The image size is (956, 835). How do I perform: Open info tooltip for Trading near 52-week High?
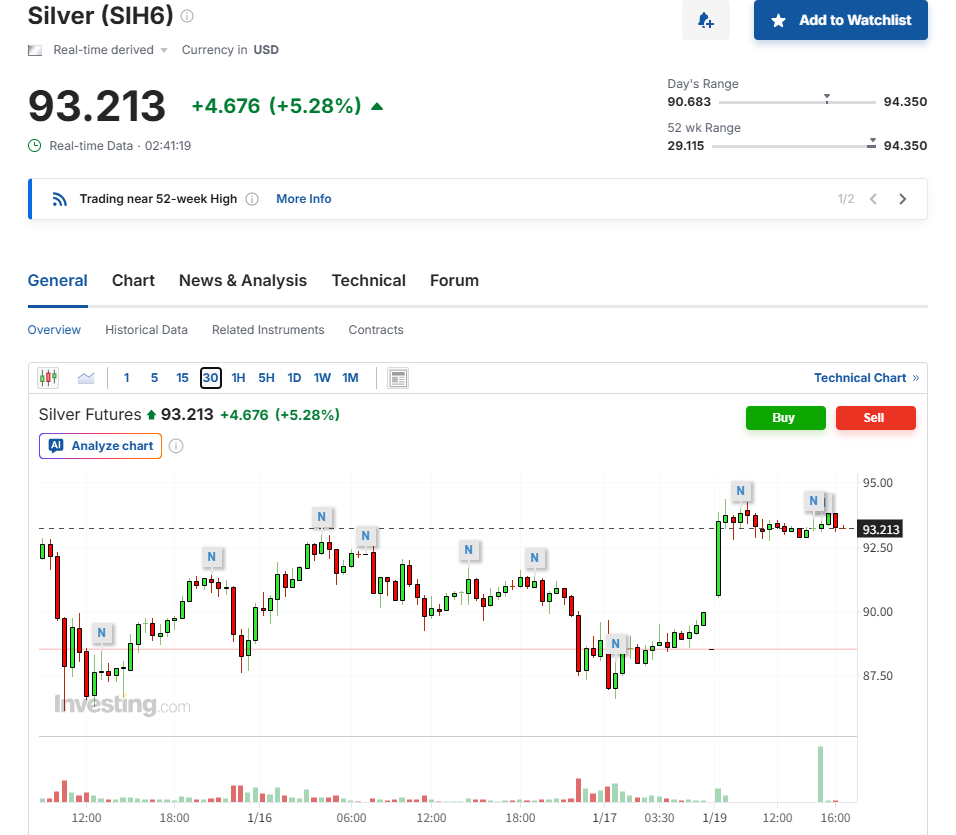[252, 199]
